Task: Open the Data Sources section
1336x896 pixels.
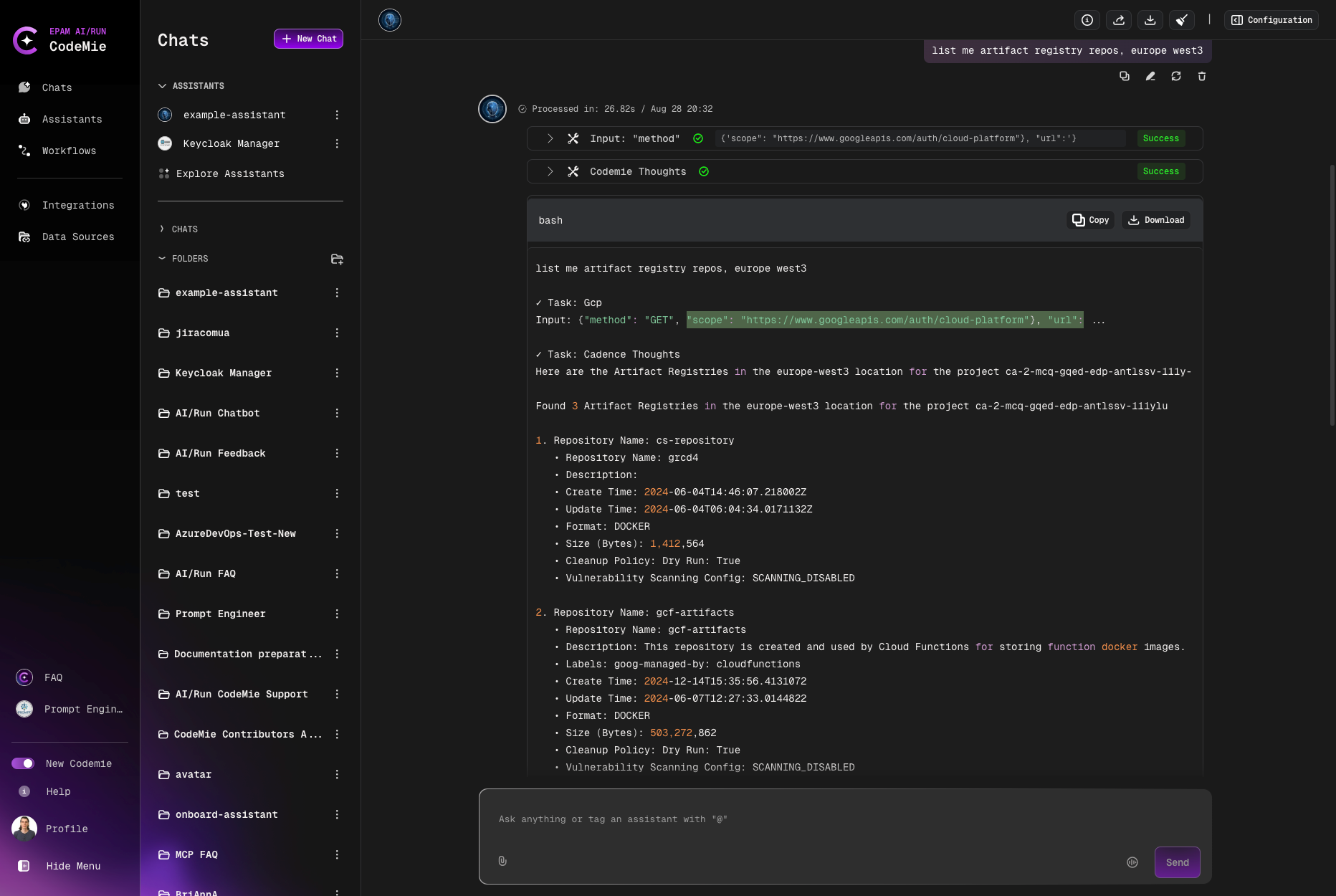Action: [78, 237]
